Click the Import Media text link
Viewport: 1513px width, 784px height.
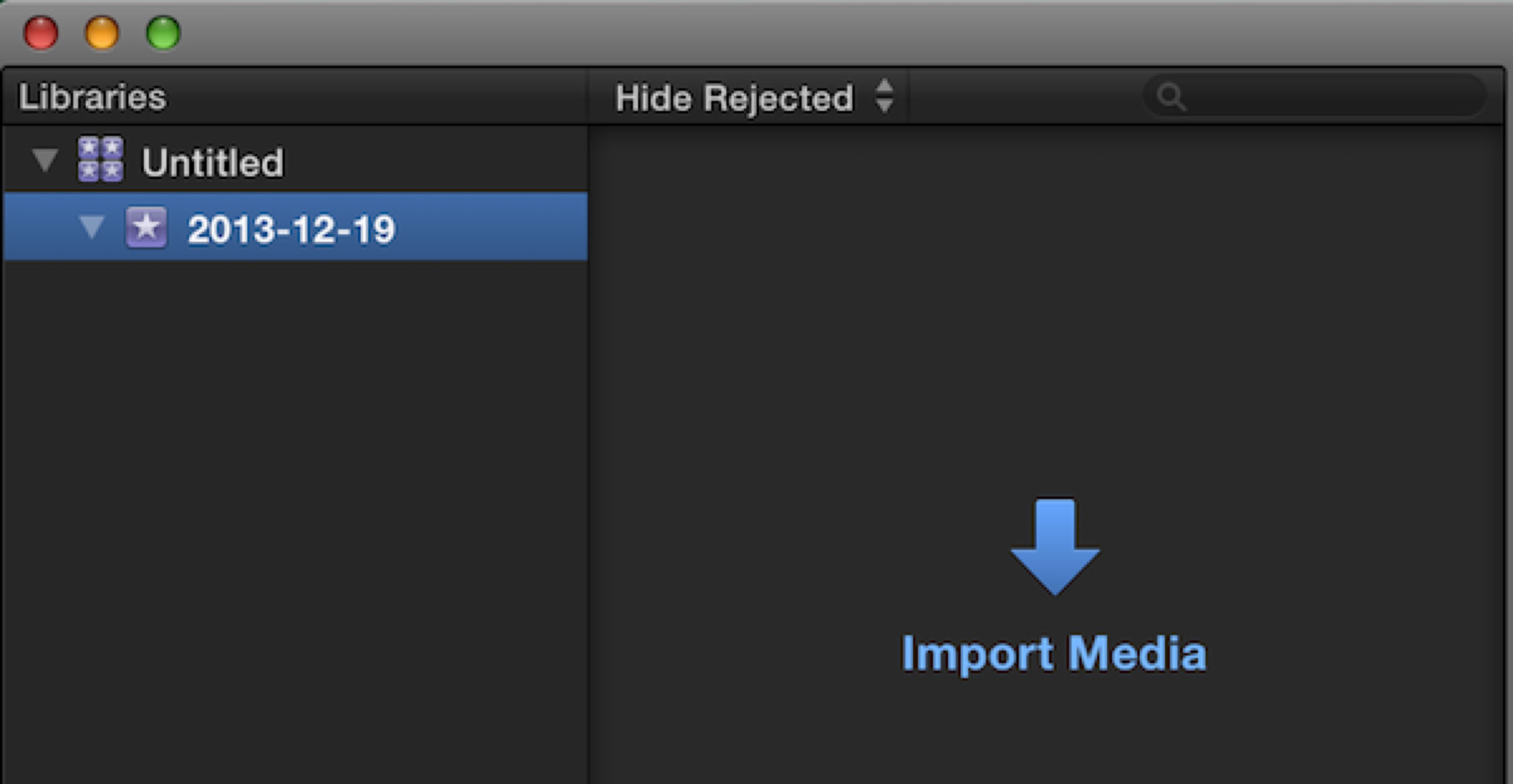click(1054, 654)
